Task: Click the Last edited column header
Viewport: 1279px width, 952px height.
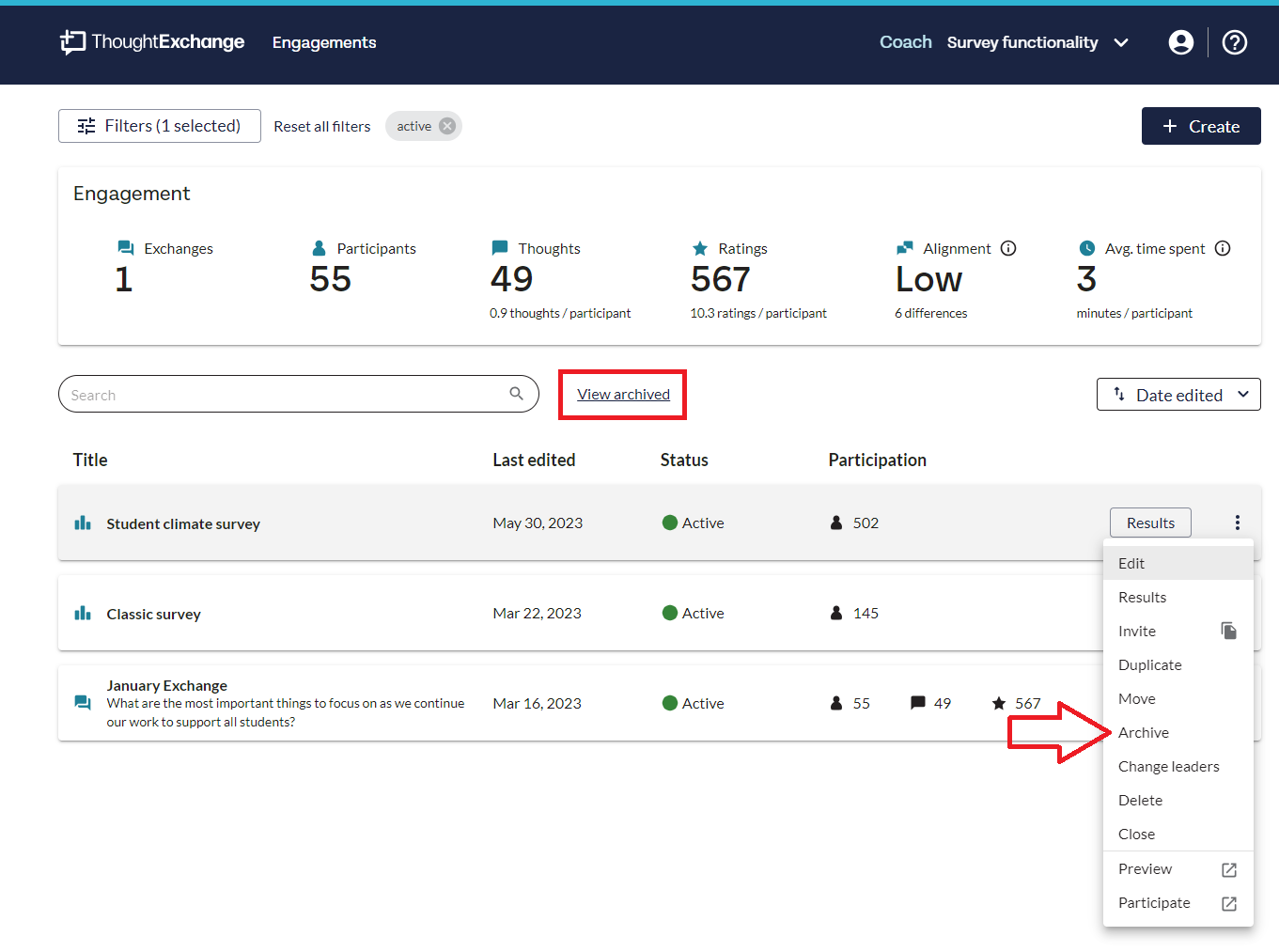Action: (534, 460)
